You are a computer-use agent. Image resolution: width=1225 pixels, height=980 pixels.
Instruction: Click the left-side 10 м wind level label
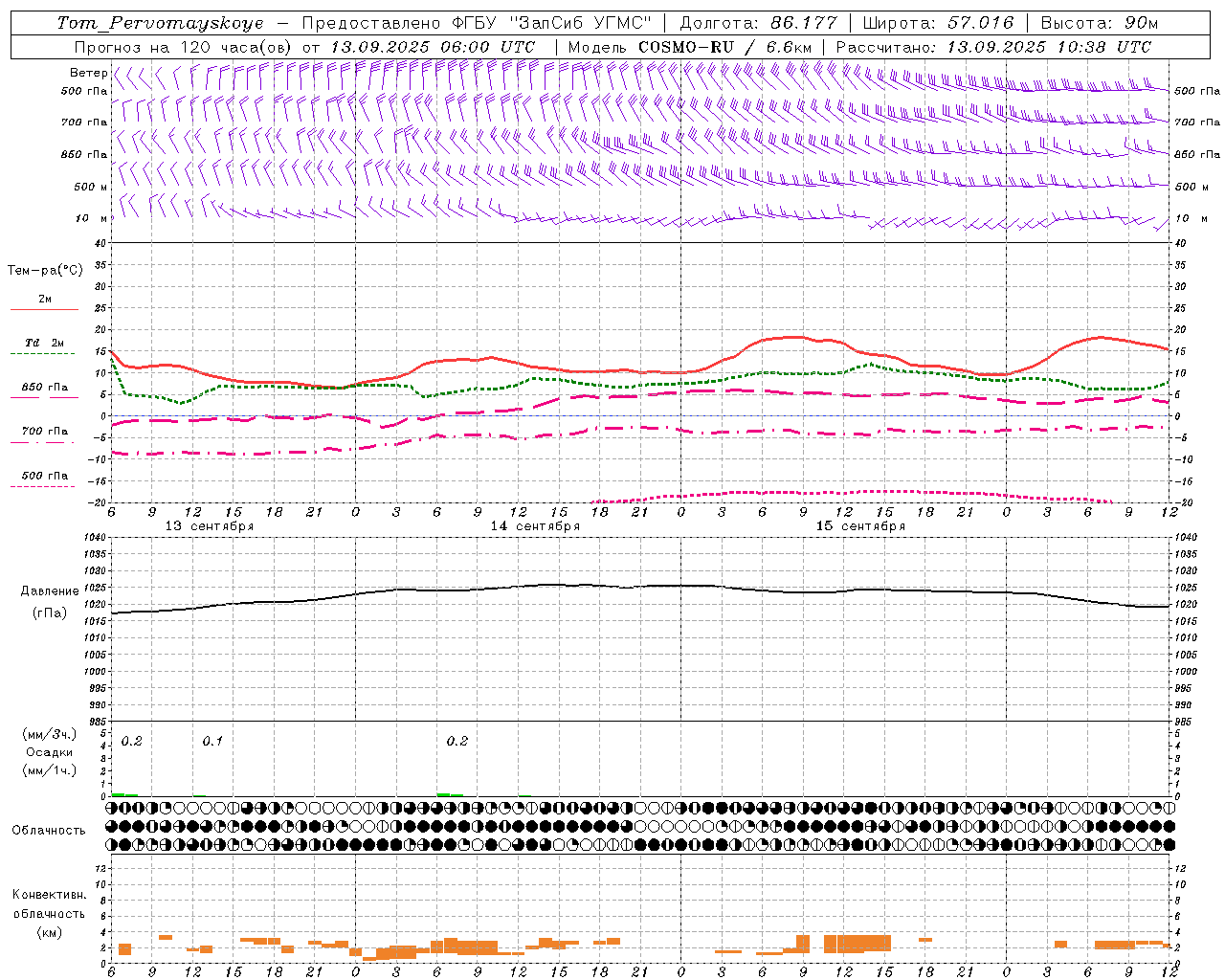pos(92,218)
